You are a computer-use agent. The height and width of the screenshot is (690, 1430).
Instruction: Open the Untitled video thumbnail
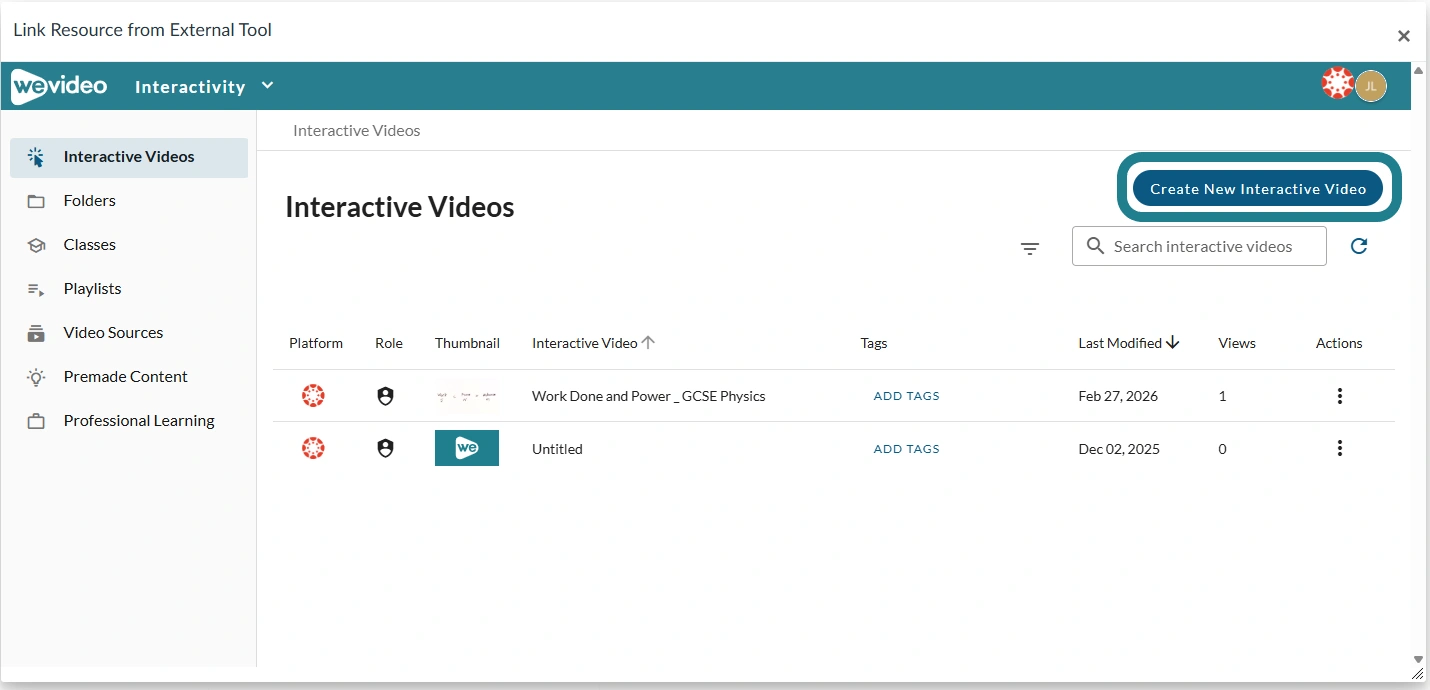(x=467, y=448)
